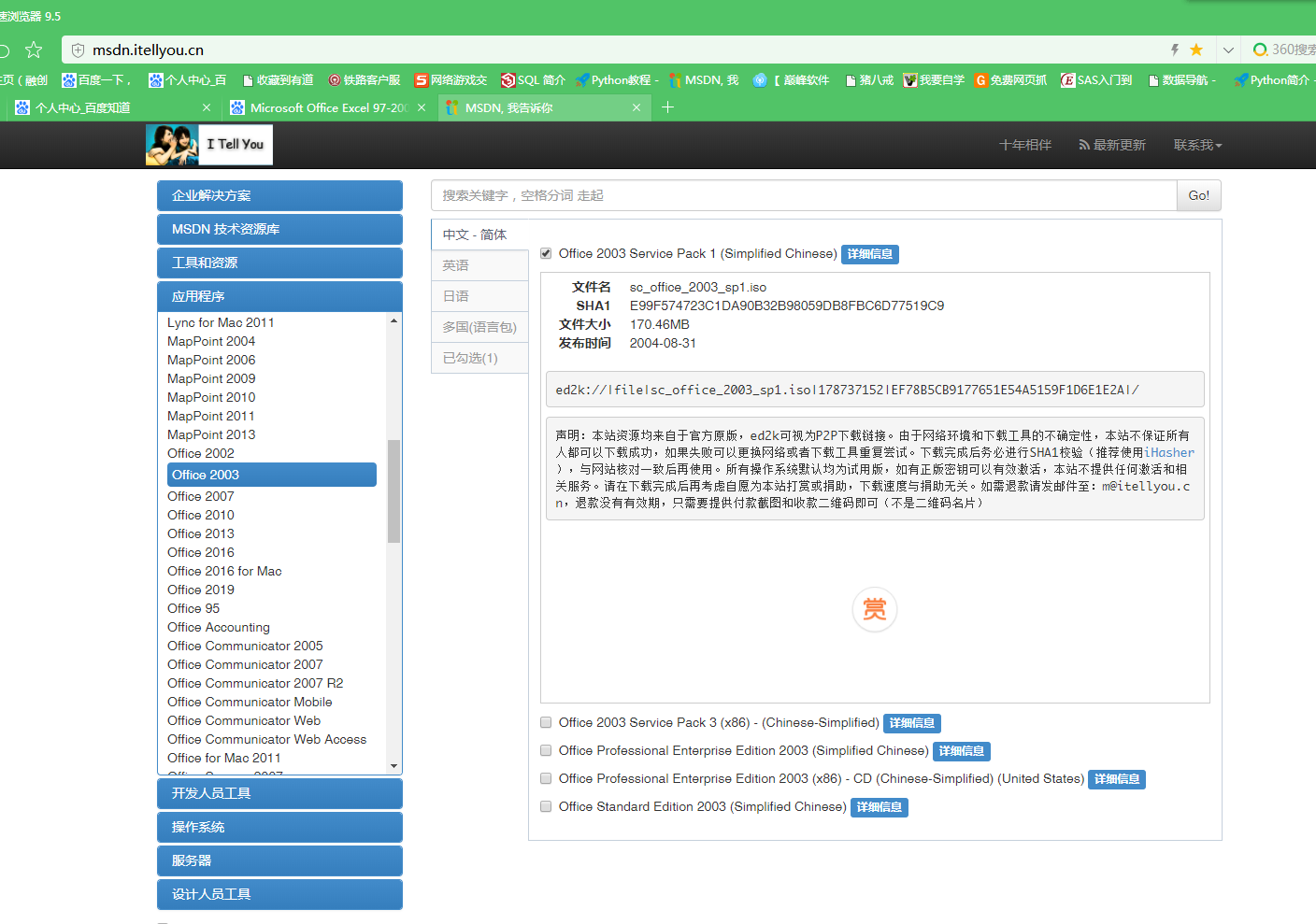This screenshot has height=924, width=1316.
Task: Open 最新更新 RSS link in navigation
Action: click(1112, 145)
